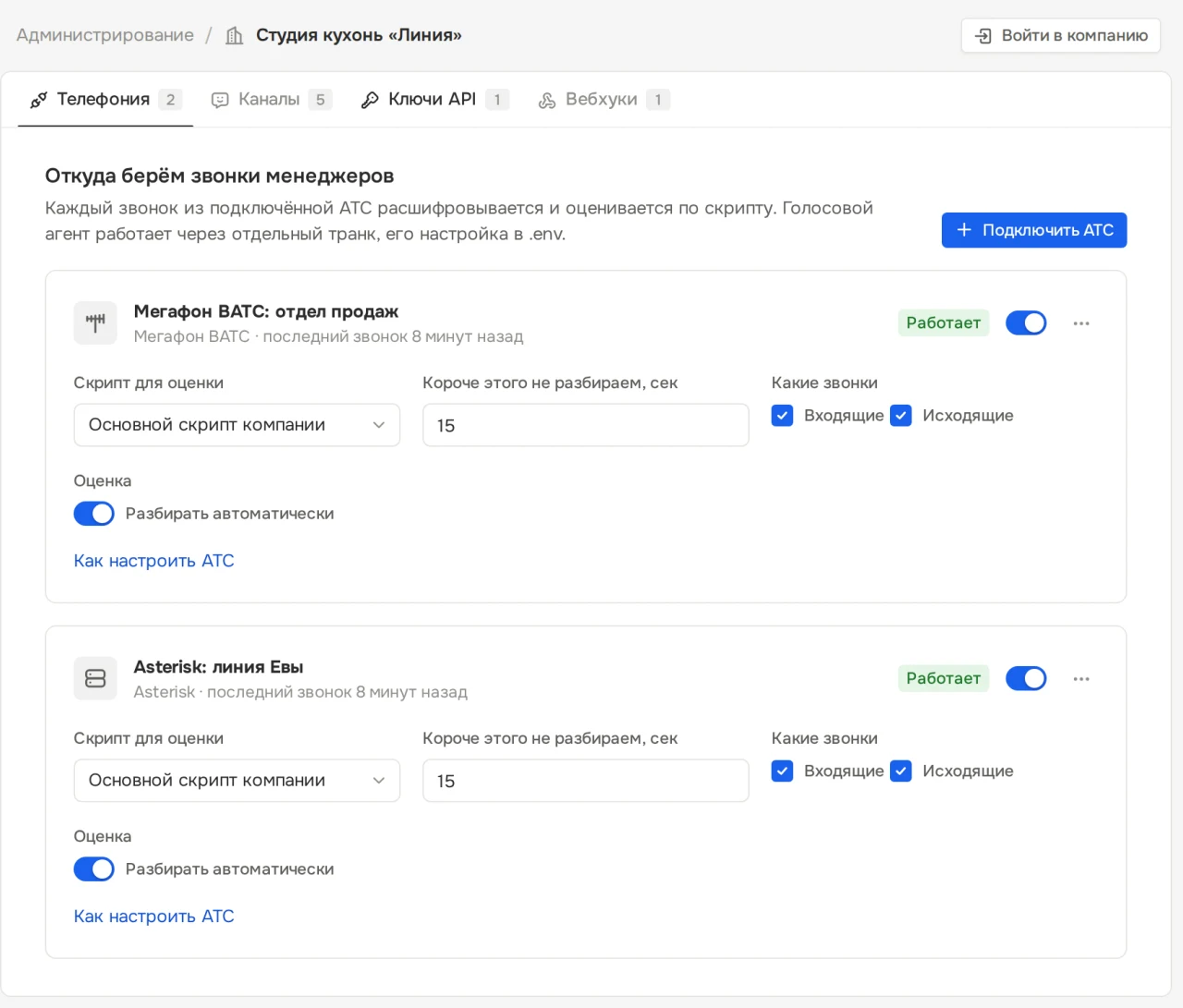Click the Вебхуки webhook icon

[547, 100]
